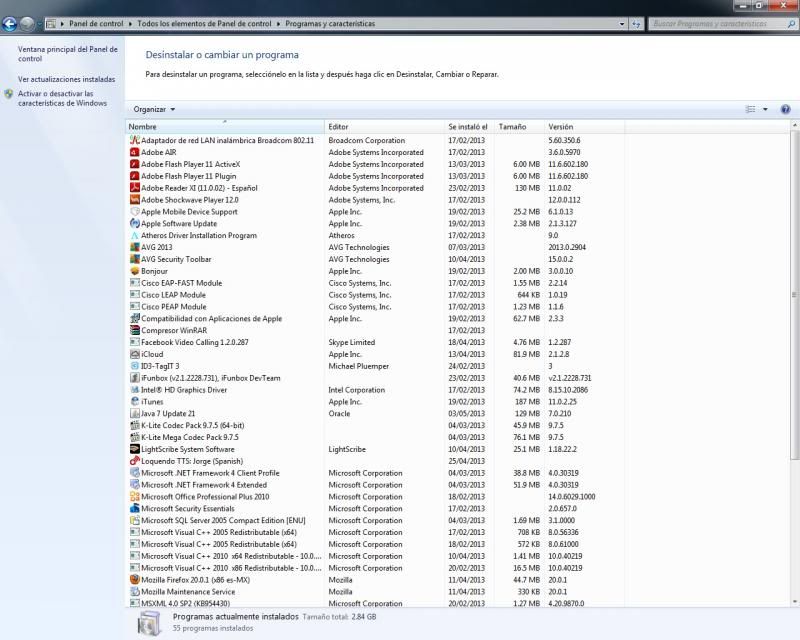The width and height of the screenshot is (800, 640).
Task: Click the program list vertical scrollbar
Action: click(794, 294)
